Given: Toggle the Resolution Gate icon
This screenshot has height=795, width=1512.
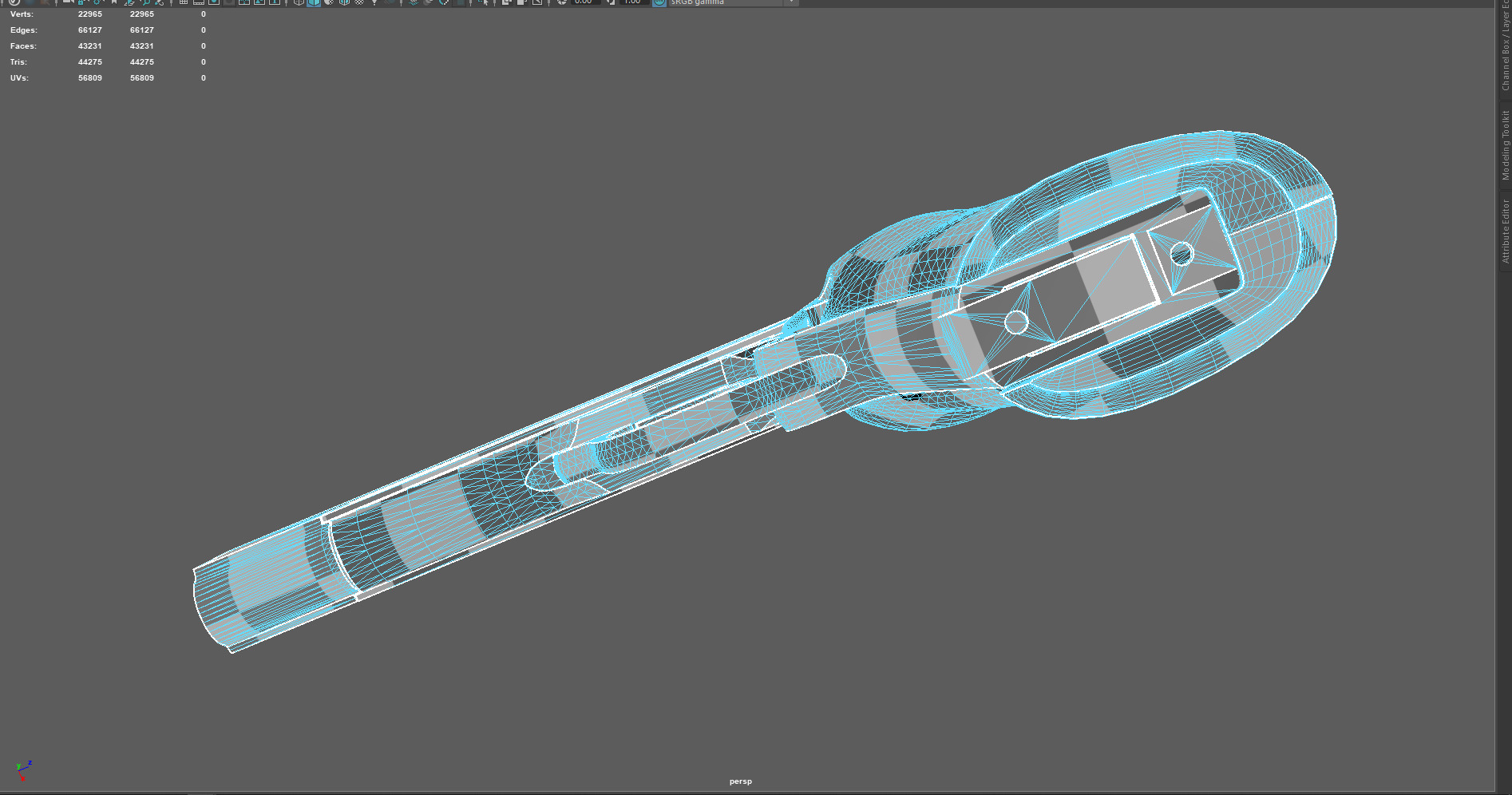Looking at the screenshot, I should (x=214, y=2).
